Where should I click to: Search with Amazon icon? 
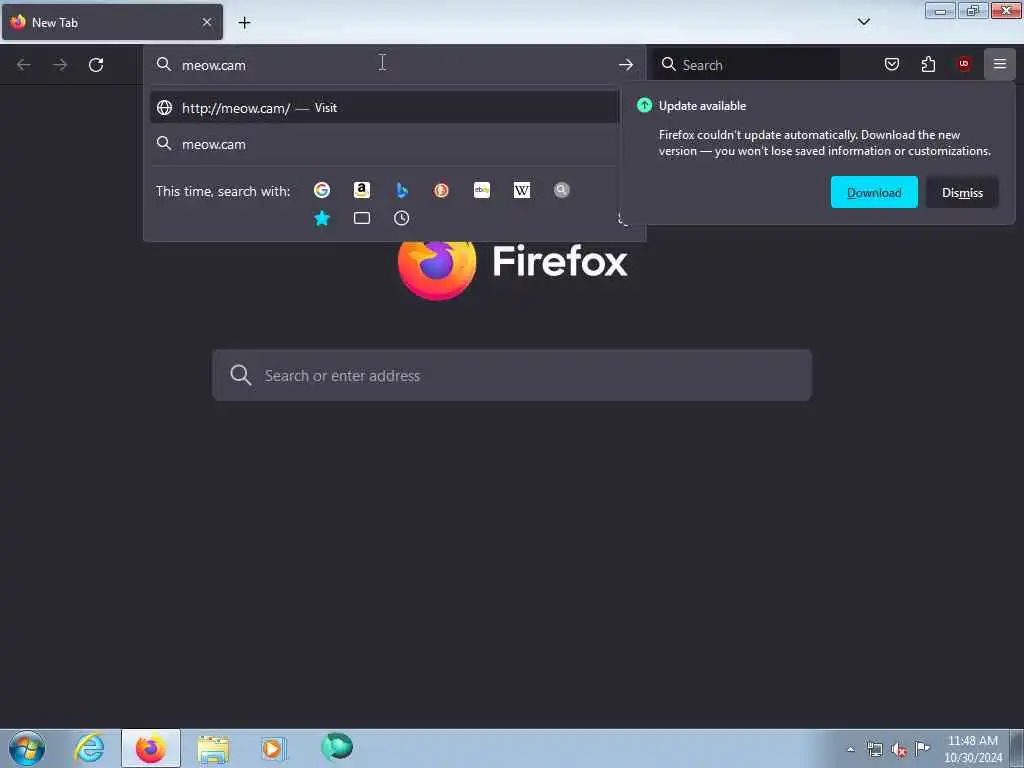click(x=361, y=190)
